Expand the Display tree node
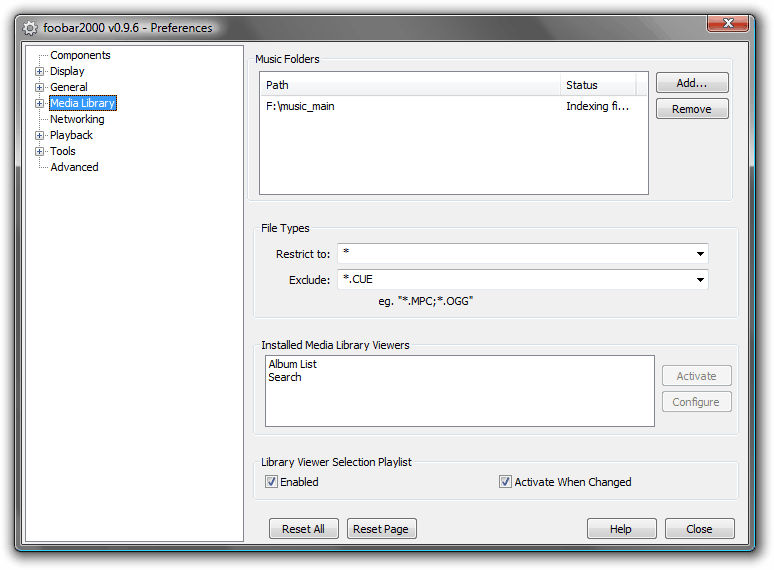The width and height of the screenshot is (774, 570). (39, 72)
